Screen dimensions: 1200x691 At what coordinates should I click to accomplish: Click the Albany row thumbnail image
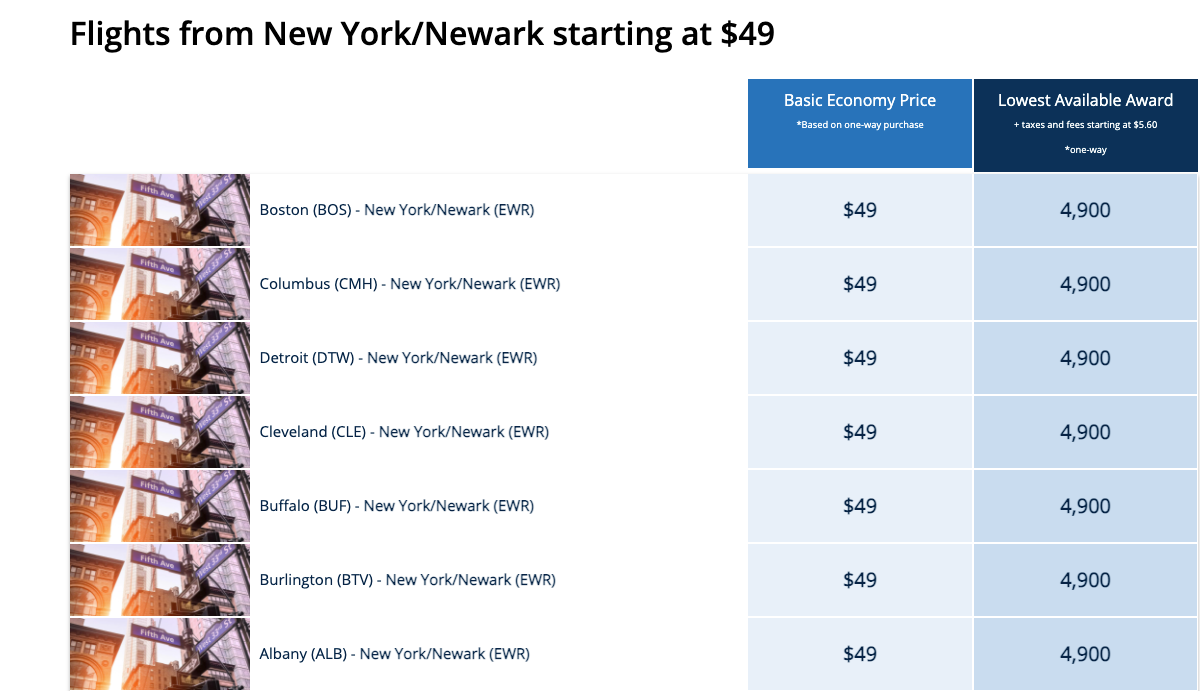pos(160,654)
